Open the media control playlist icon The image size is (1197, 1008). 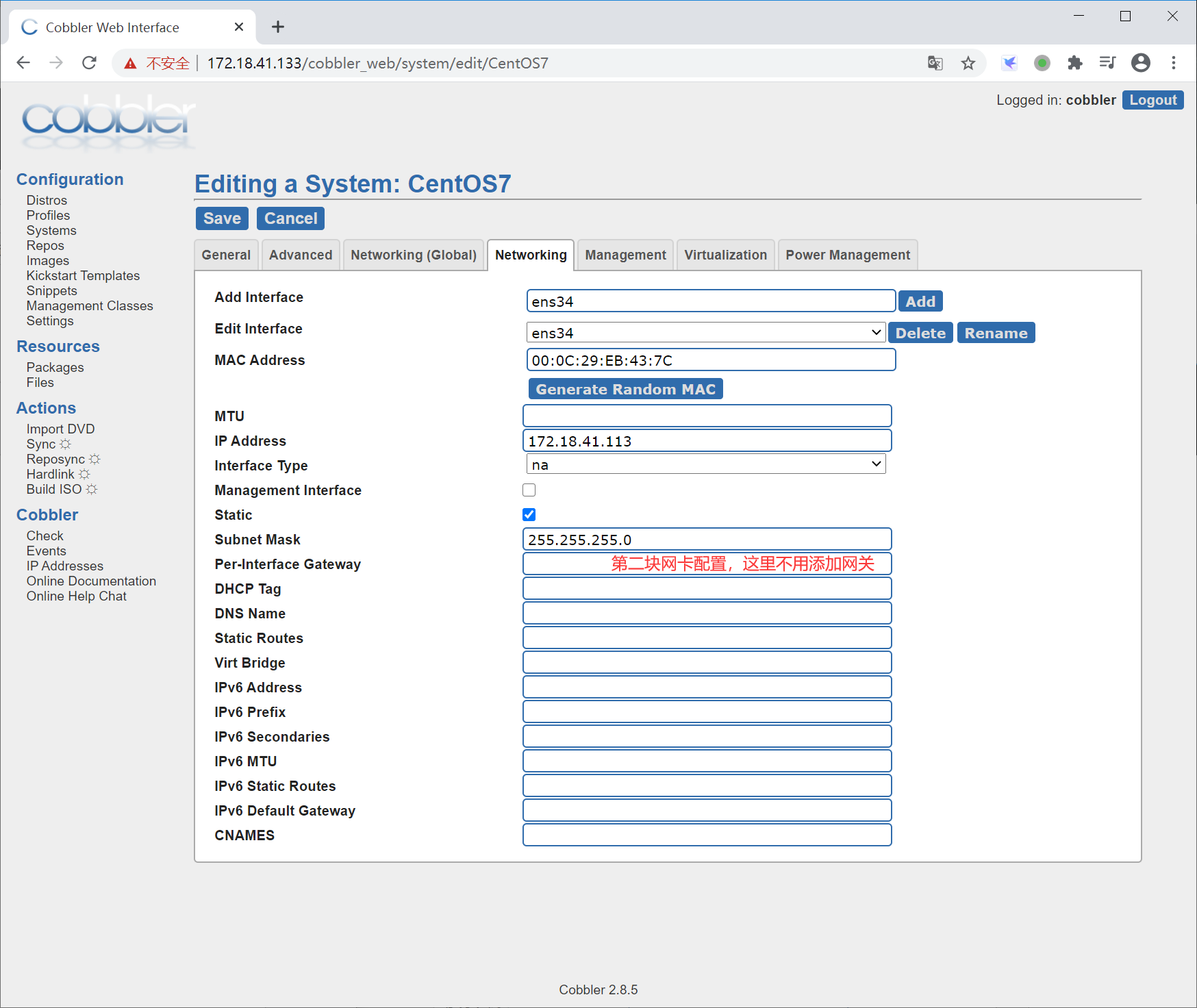1107,63
